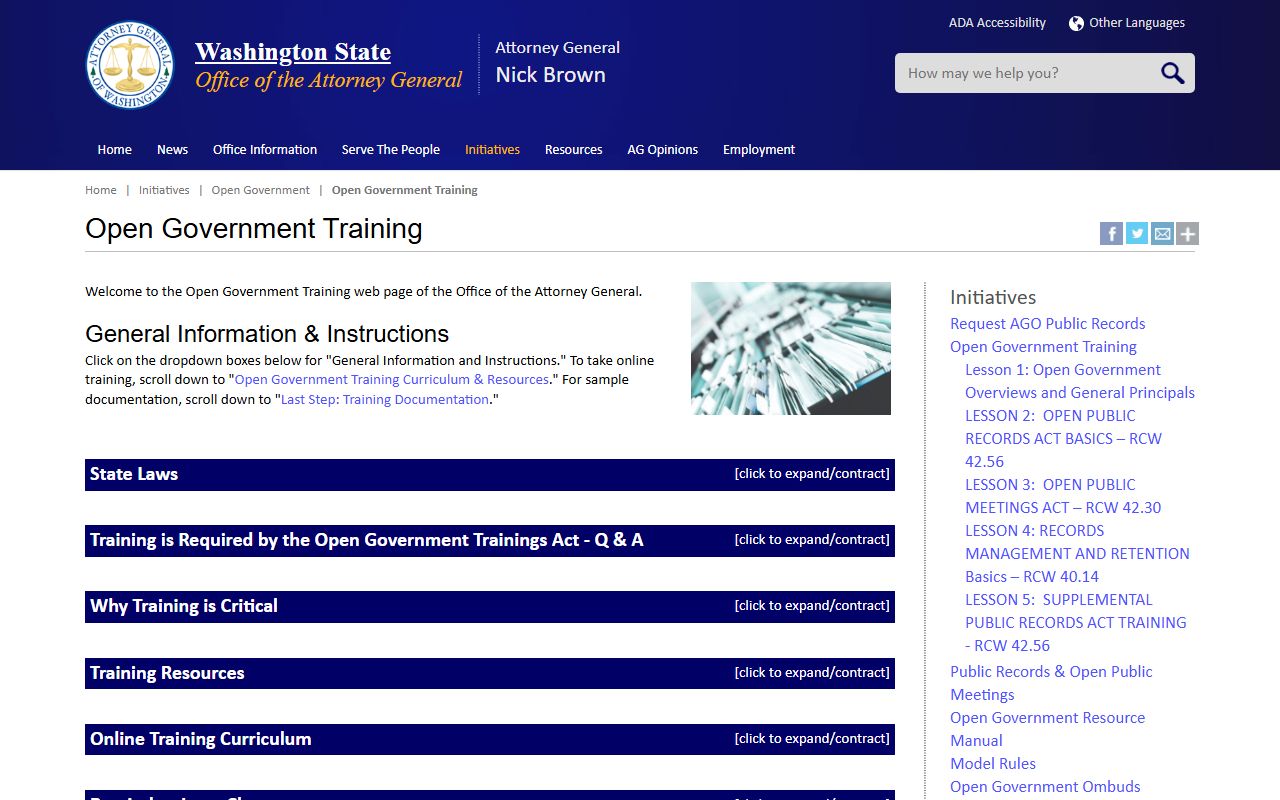Open Request AGO Public Records sidebar link
The height and width of the screenshot is (800, 1280).
tap(1048, 323)
